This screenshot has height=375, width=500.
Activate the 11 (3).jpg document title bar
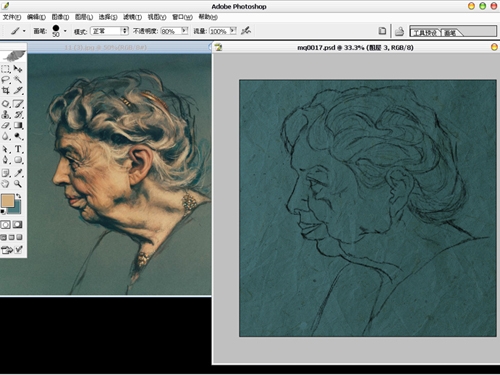[x=105, y=48]
